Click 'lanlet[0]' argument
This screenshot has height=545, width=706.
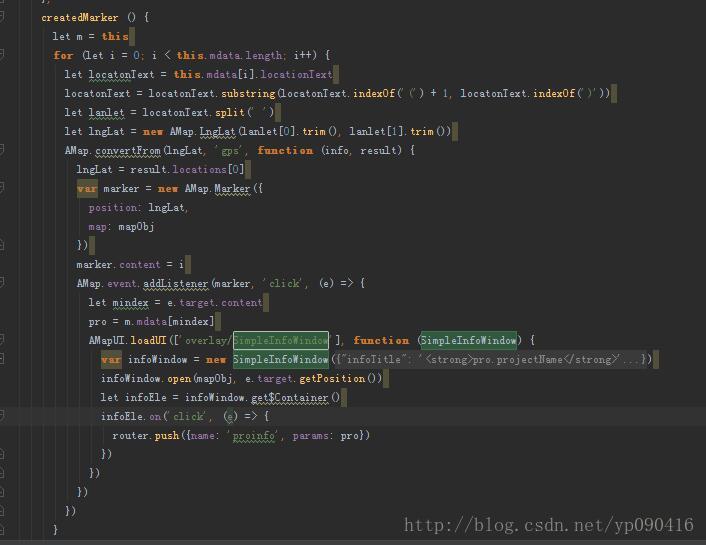tap(269, 132)
